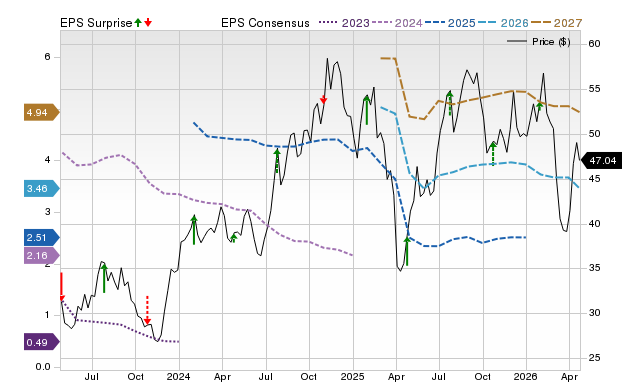Viewport: 640px width, 382px height.
Task: Click the 60 price axis label
Action: tap(594, 44)
